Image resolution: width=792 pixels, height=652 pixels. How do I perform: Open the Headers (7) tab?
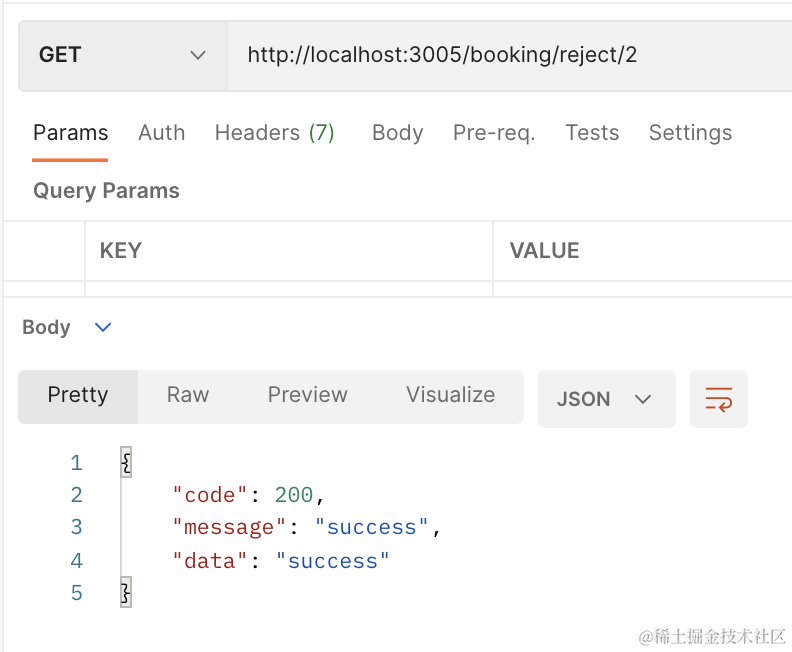pos(274,133)
